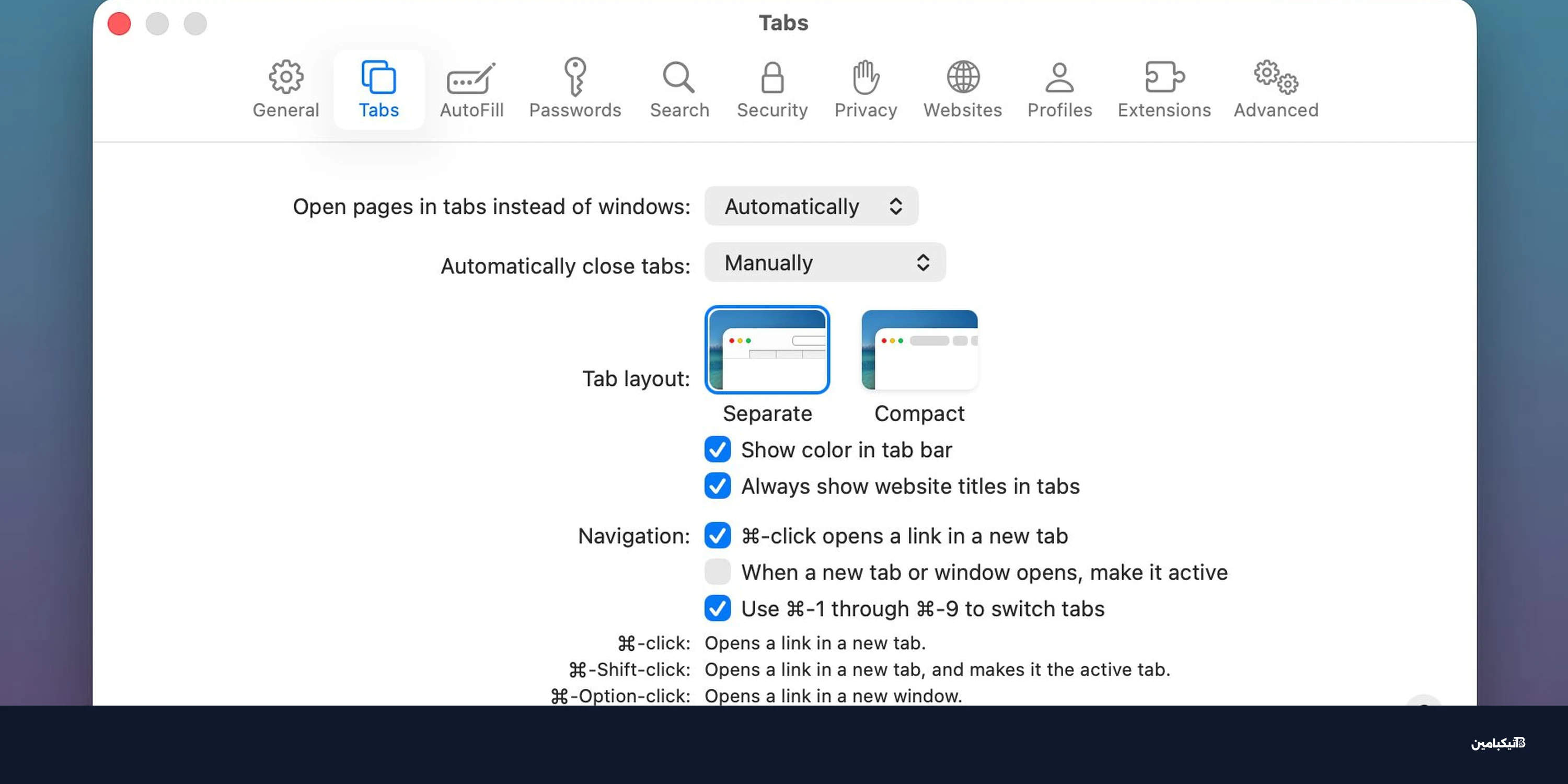Open Security pane padlock icon
This screenshot has height=784, width=1568.
point(772,77)
